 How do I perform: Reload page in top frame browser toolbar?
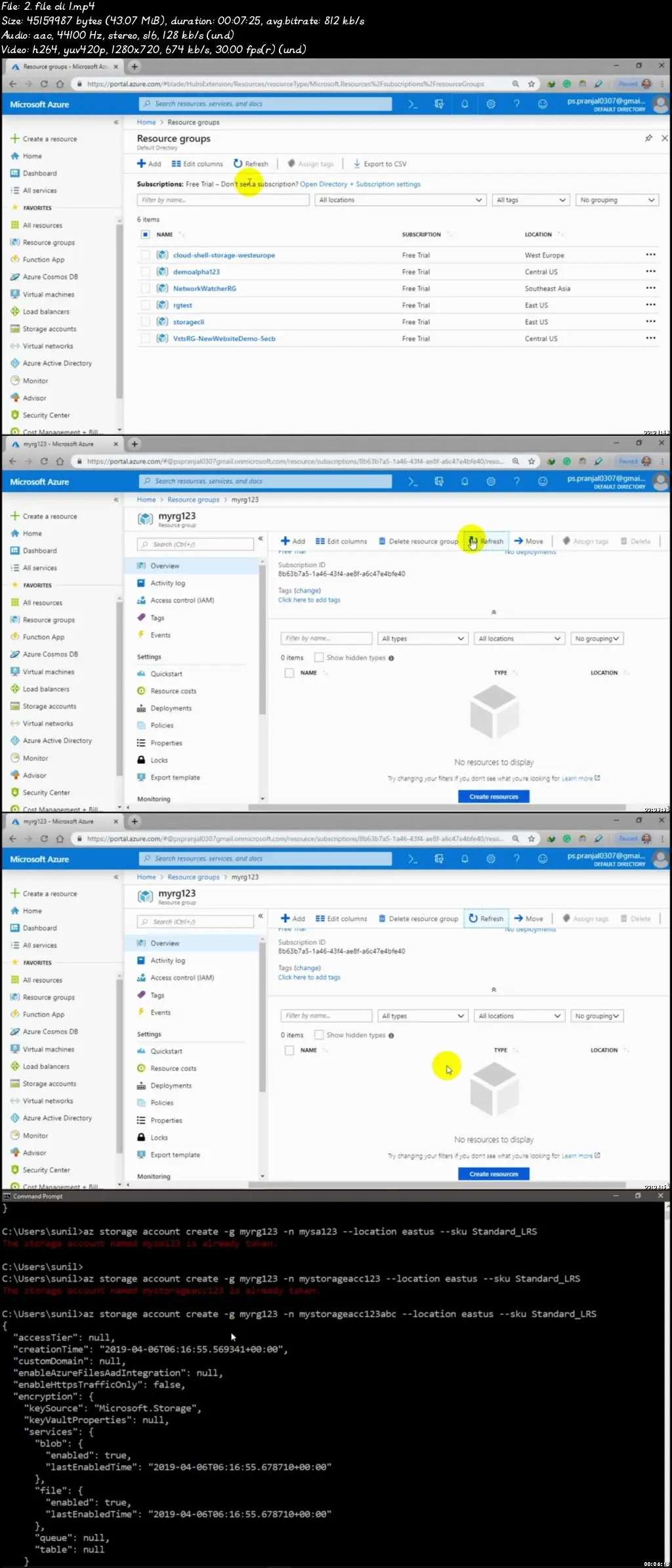click(44, 84)
